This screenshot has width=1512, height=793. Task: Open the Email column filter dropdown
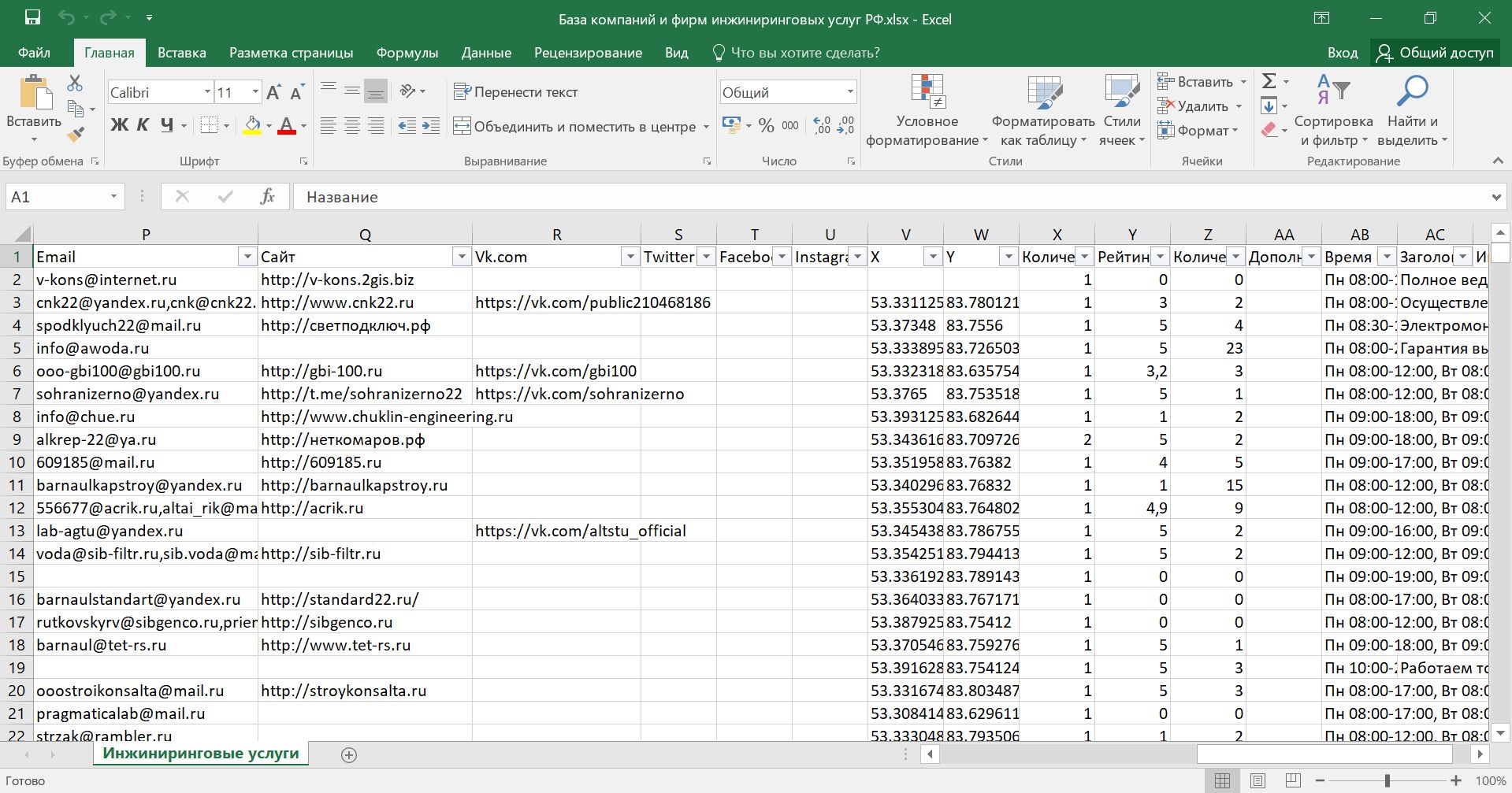pos(247,257)
